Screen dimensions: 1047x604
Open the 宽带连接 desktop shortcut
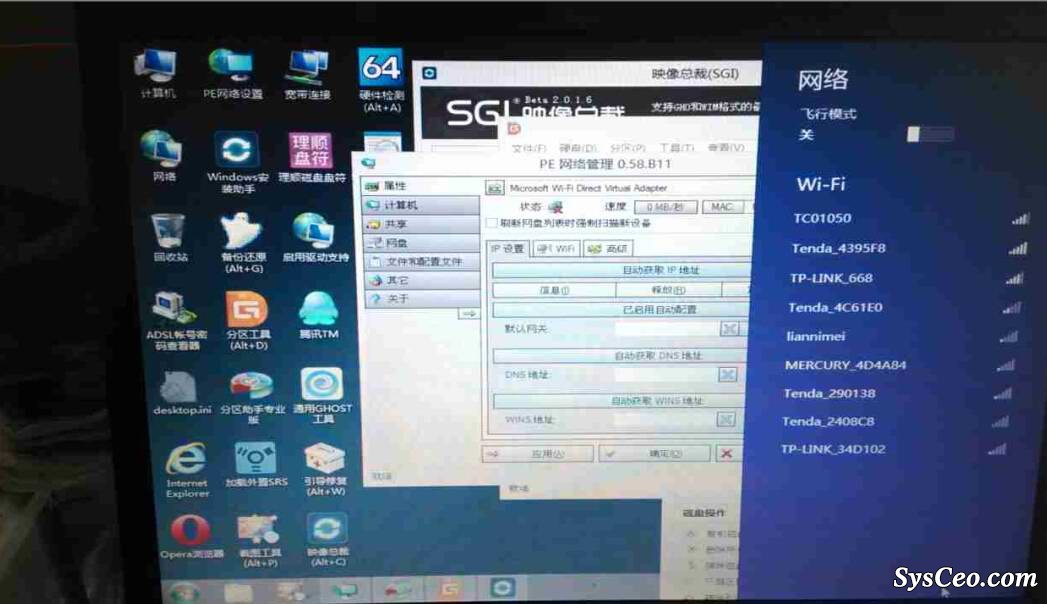[308, 73]
